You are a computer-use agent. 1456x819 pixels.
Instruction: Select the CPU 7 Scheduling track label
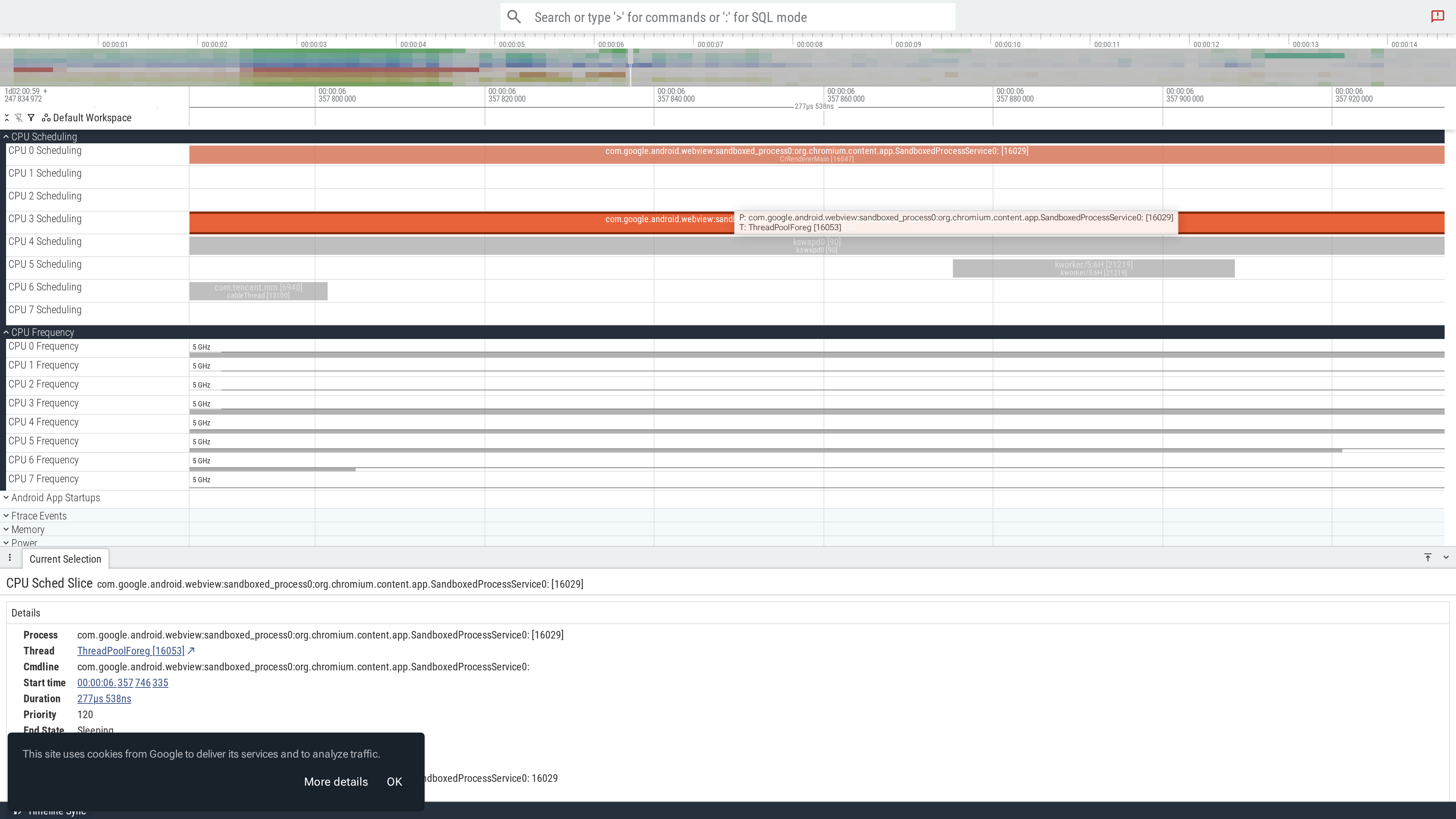(x=45, y=310)
